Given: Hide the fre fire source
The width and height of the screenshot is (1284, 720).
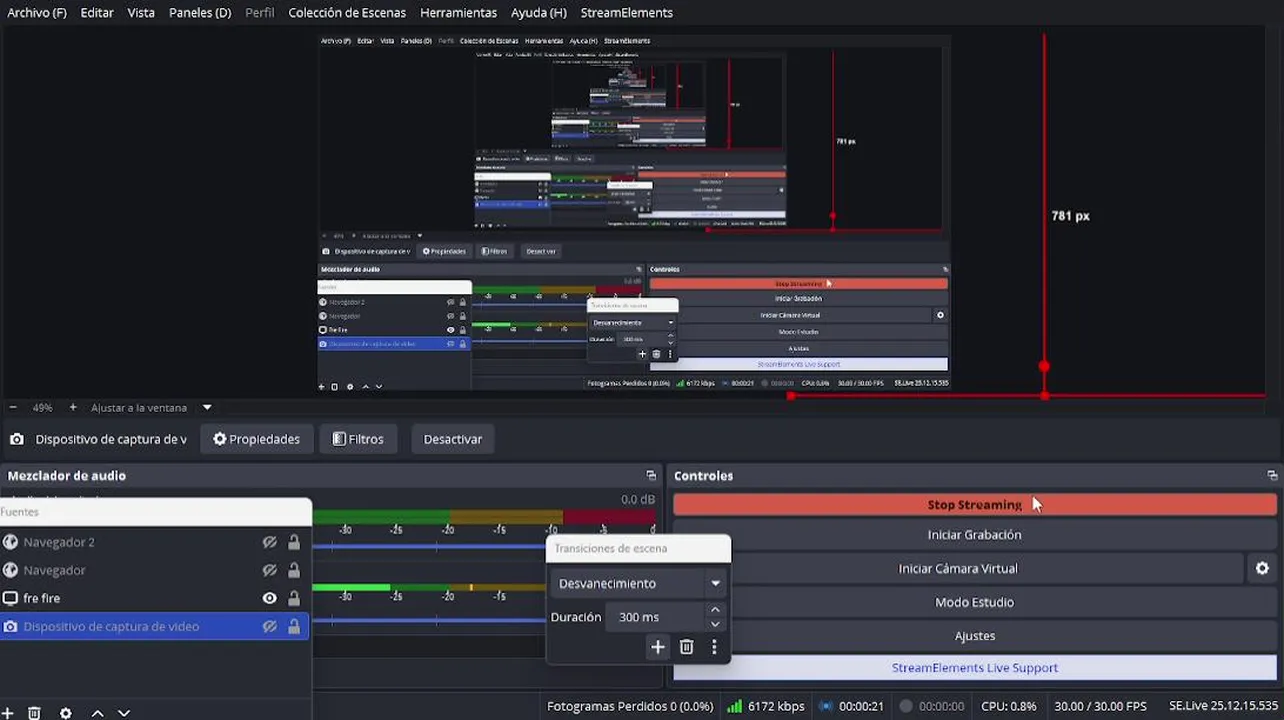Looking at the screenshot, I should [x=269, y=598].
